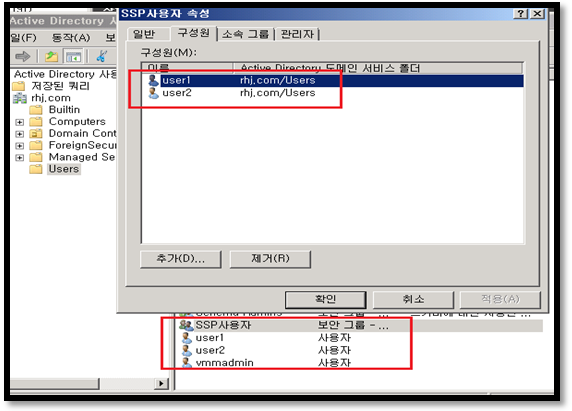Click the help question mark button in dialog
This screenshot has height=411, width=572.
pos(521,14)
